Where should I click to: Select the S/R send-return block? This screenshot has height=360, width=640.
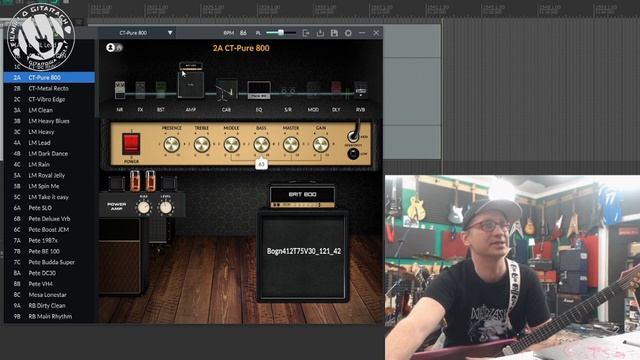pyautogui.click(x=288, y=91)
